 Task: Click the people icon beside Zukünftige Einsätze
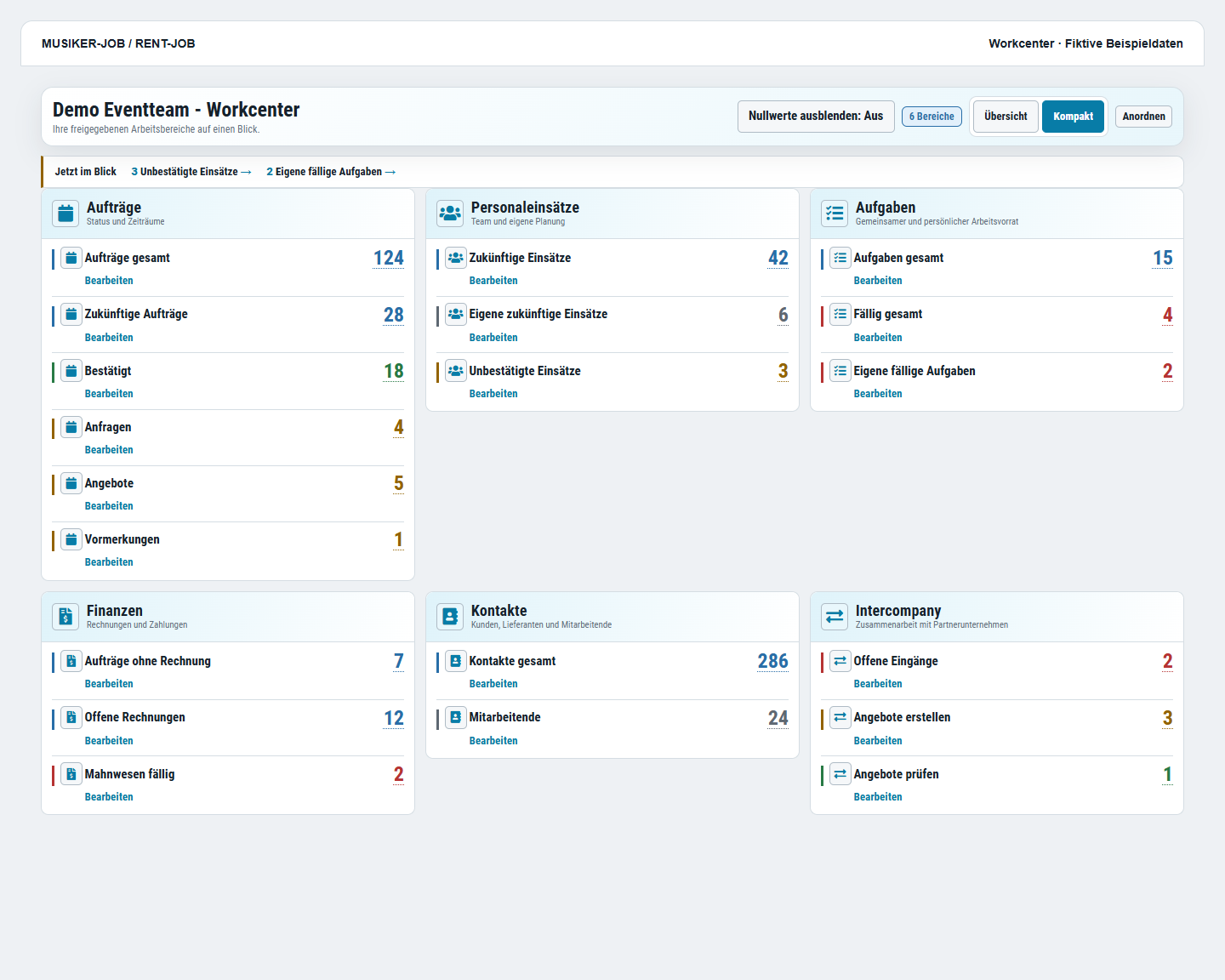click(x=456, y=258)
